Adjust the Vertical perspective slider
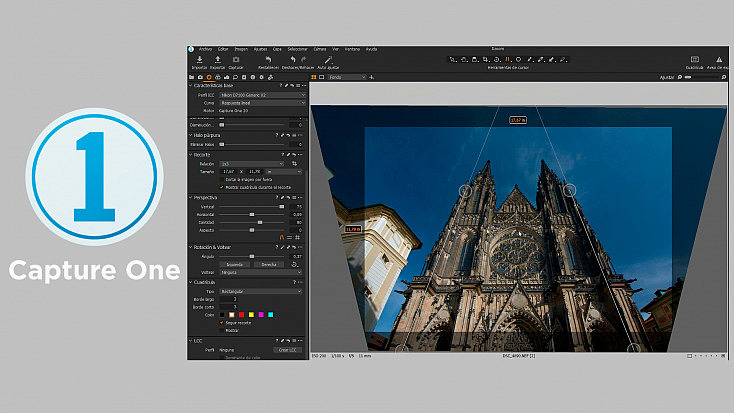This screenshot has height=413, width=734. (x=252, y=206)
